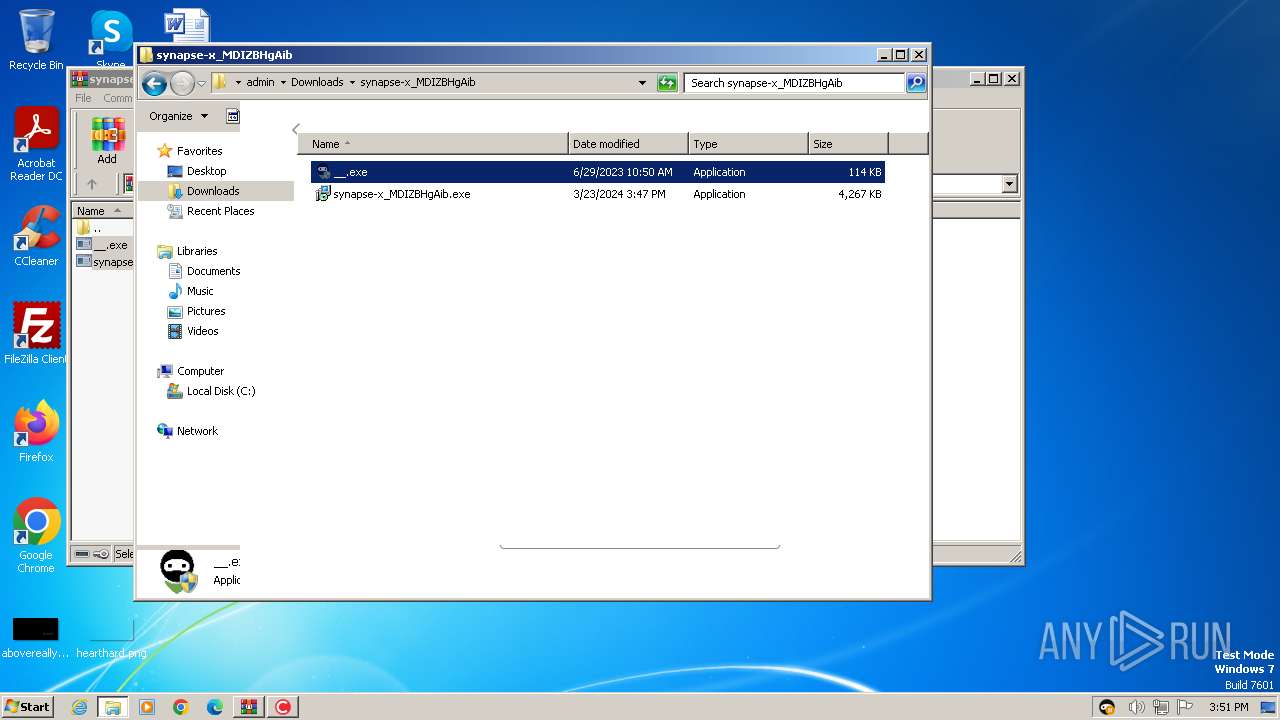Open Acrobat Reader DC shortcut

click(36, 145)
